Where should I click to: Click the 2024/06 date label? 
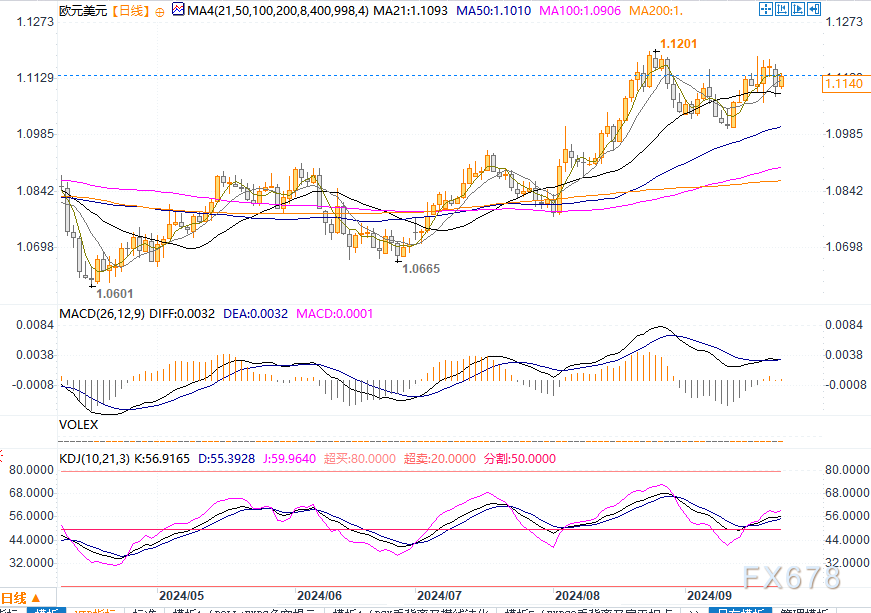point(319,596)
